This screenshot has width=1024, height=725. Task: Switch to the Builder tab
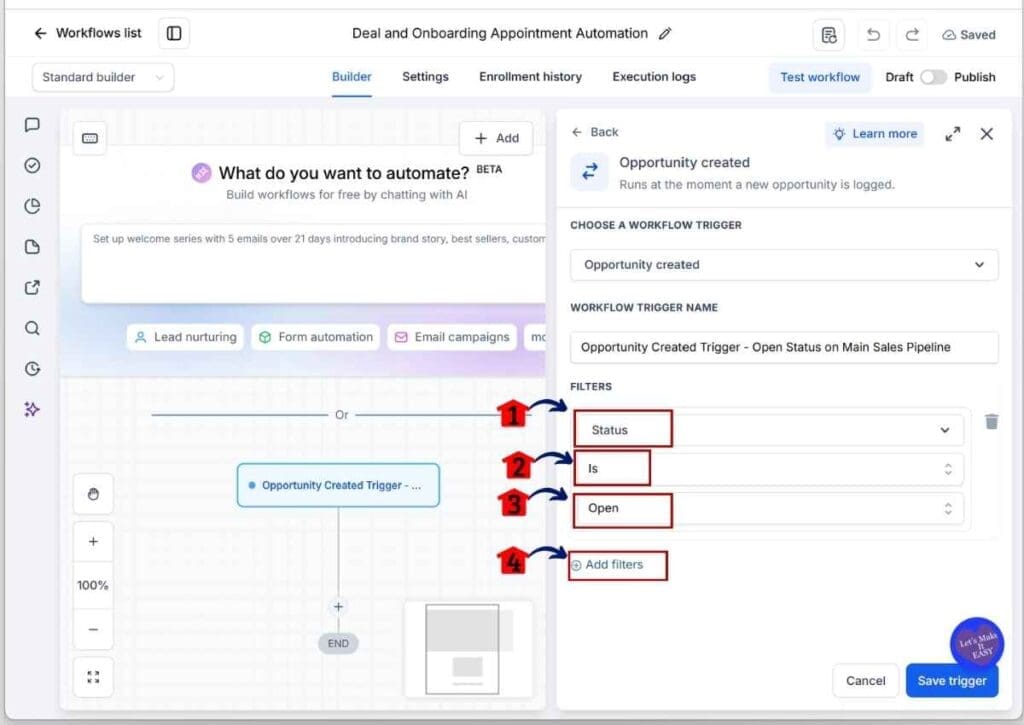(351, 76)
